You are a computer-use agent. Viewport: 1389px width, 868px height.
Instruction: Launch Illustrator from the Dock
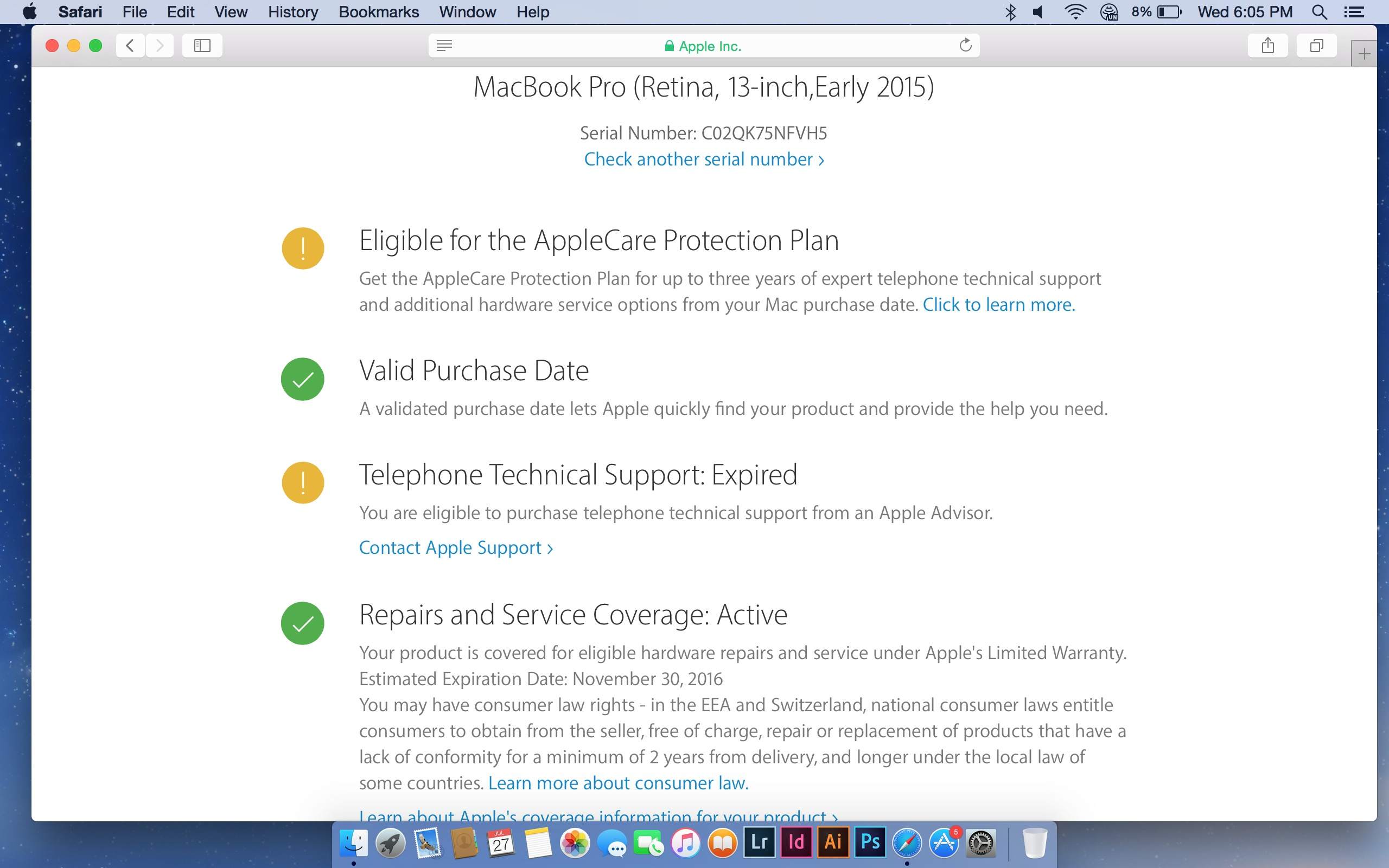click(833, 842)
